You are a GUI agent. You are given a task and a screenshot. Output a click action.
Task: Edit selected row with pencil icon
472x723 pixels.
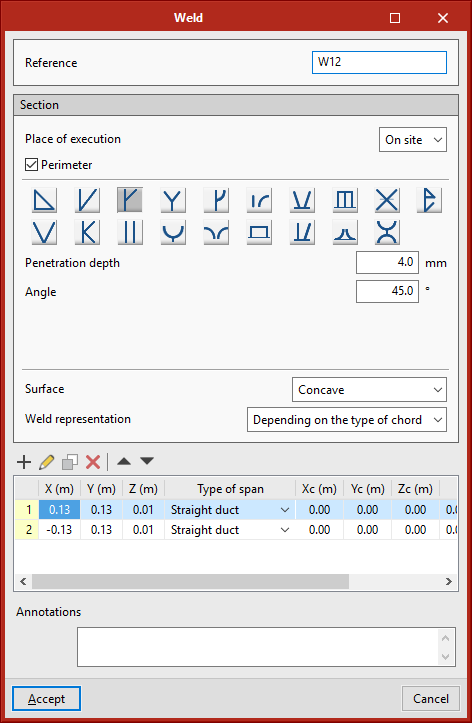pos(47,462)
